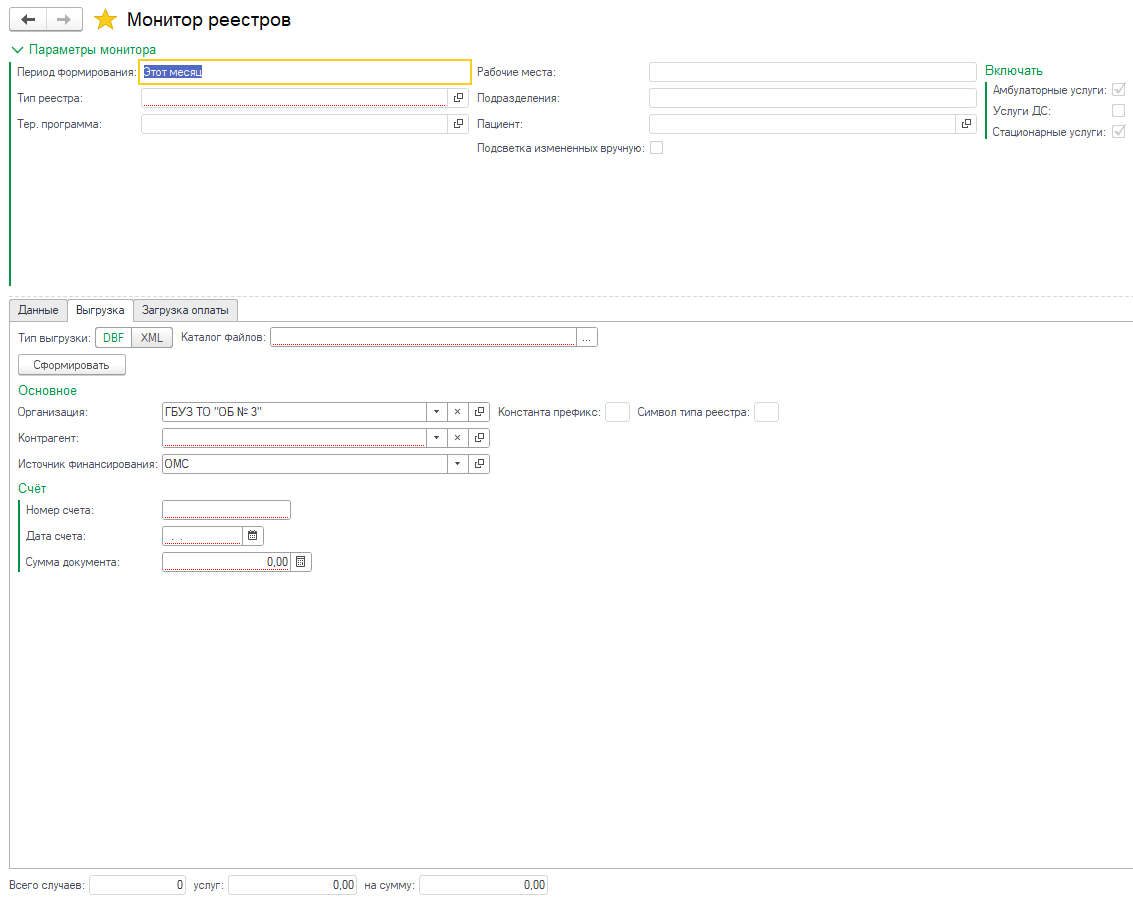The height and width of the screenshot is (902, 1133).
Task: Open the Источник финансирования dropdown
Action: coord(457,464)
